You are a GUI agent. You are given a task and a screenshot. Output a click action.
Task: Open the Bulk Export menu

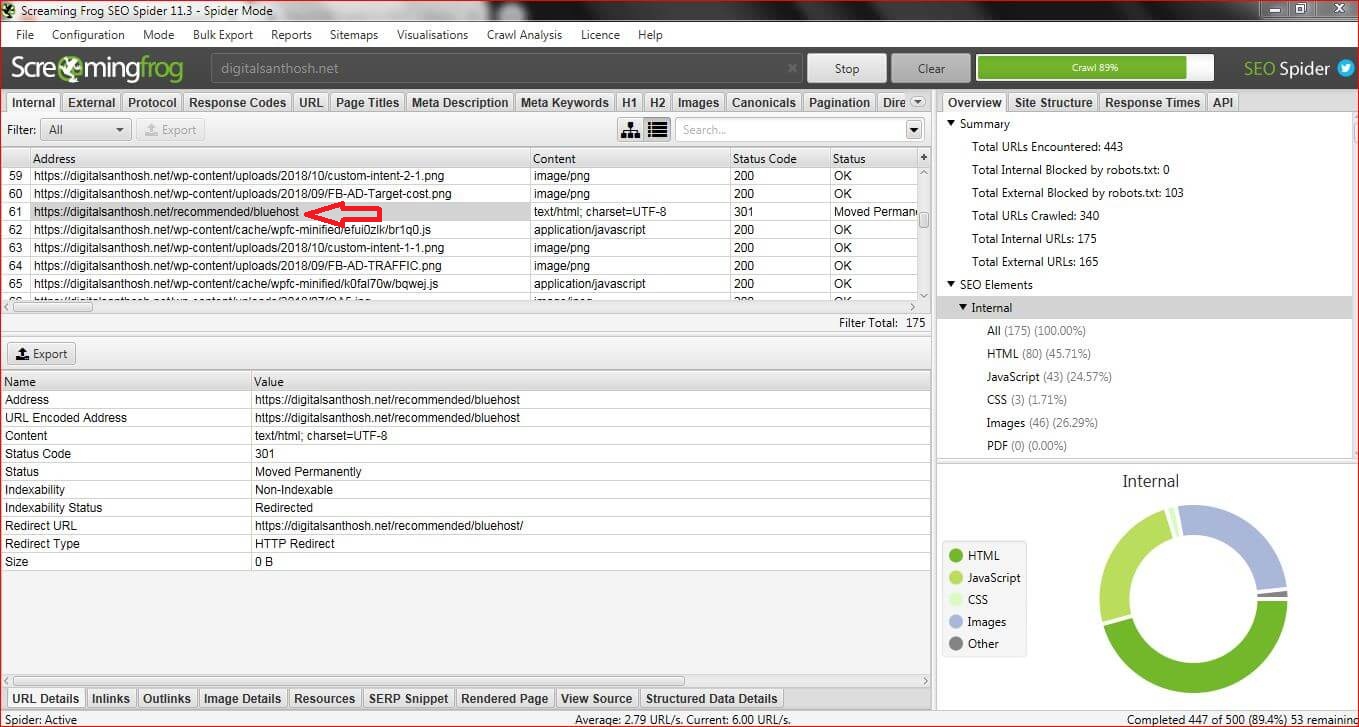tap(223, 35)
